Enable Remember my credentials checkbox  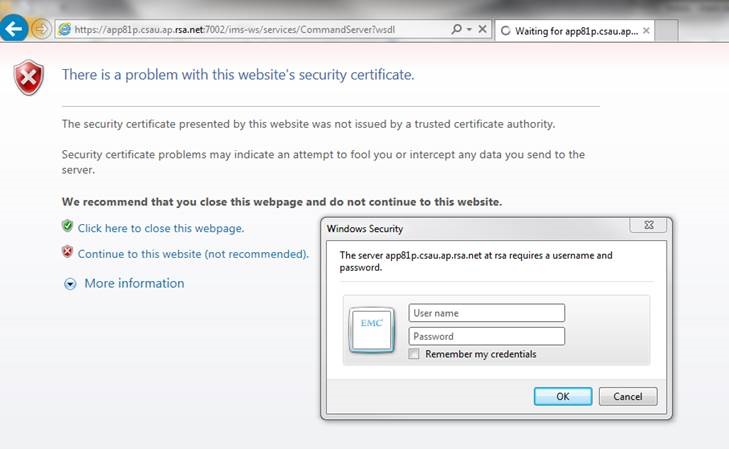pos(415,354)
